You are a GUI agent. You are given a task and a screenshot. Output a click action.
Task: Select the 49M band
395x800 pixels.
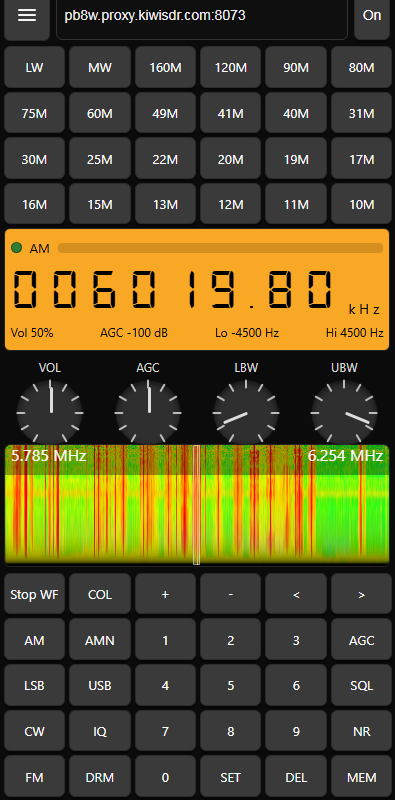pos(165,113)
